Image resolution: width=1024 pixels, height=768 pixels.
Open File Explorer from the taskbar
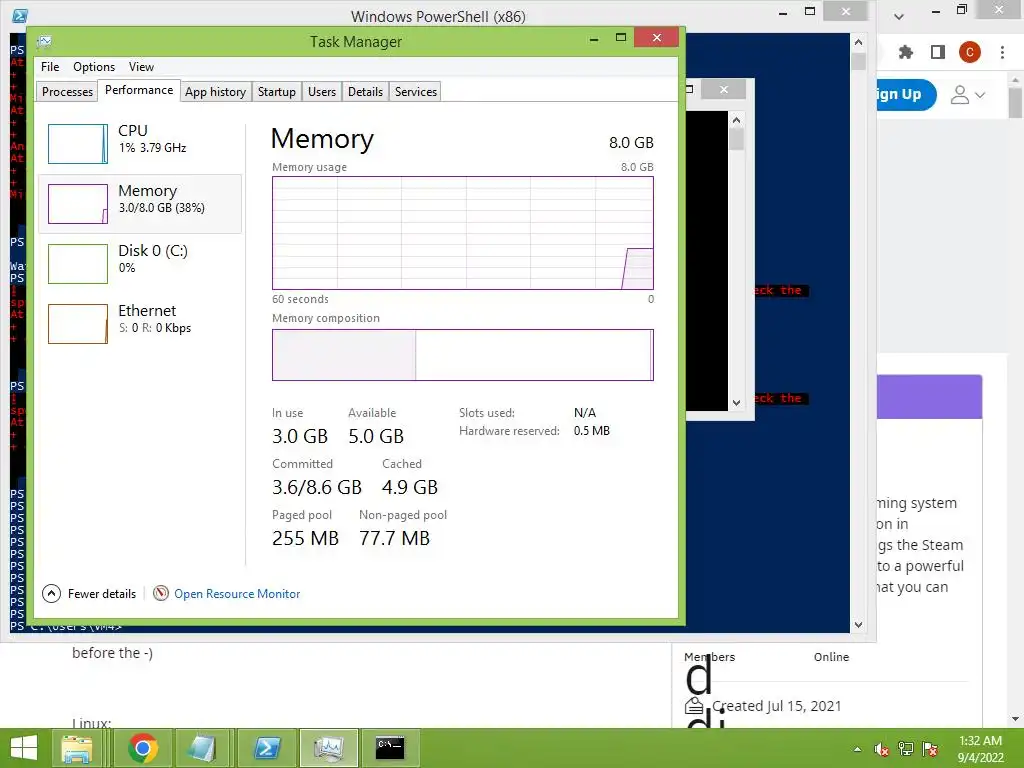tap(77, 748)
